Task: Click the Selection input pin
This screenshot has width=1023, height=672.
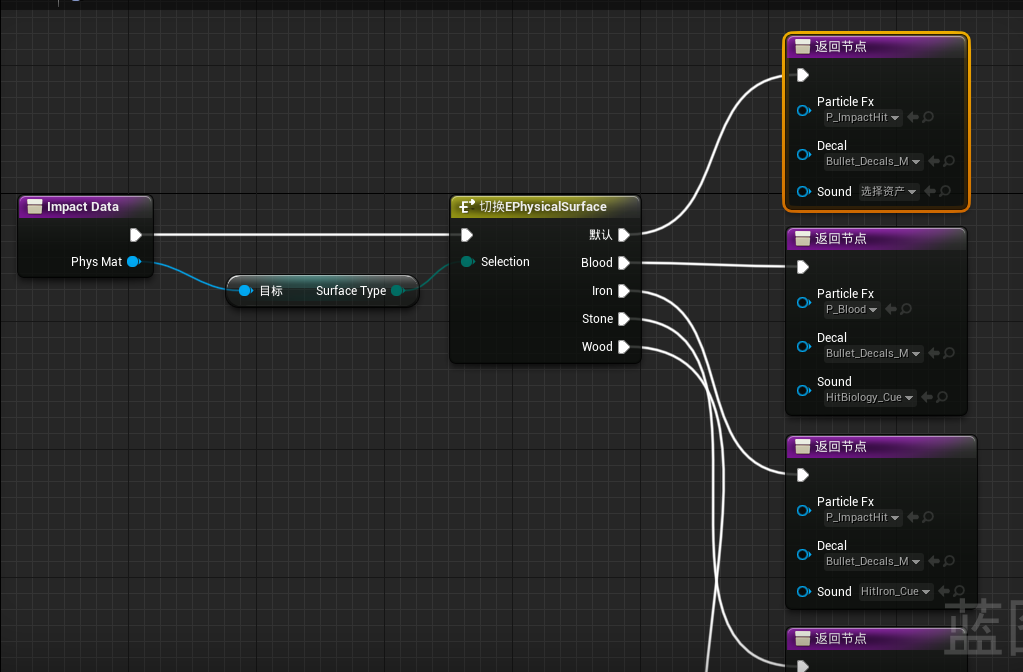Action: [x=467, y=262]
